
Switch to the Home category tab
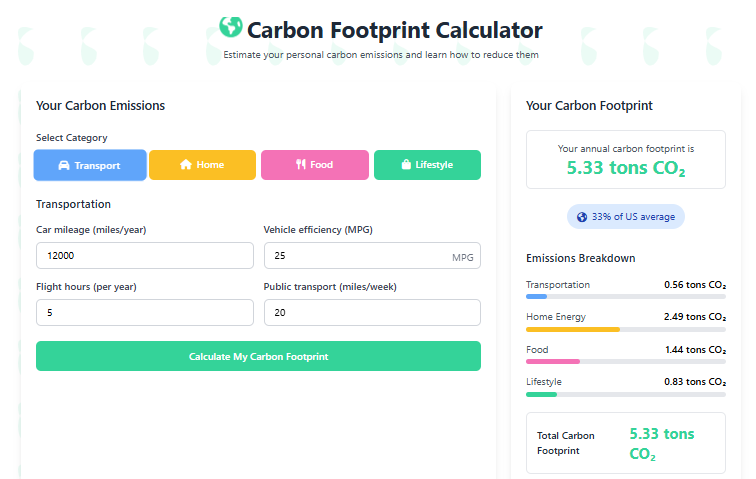[201, 165]
